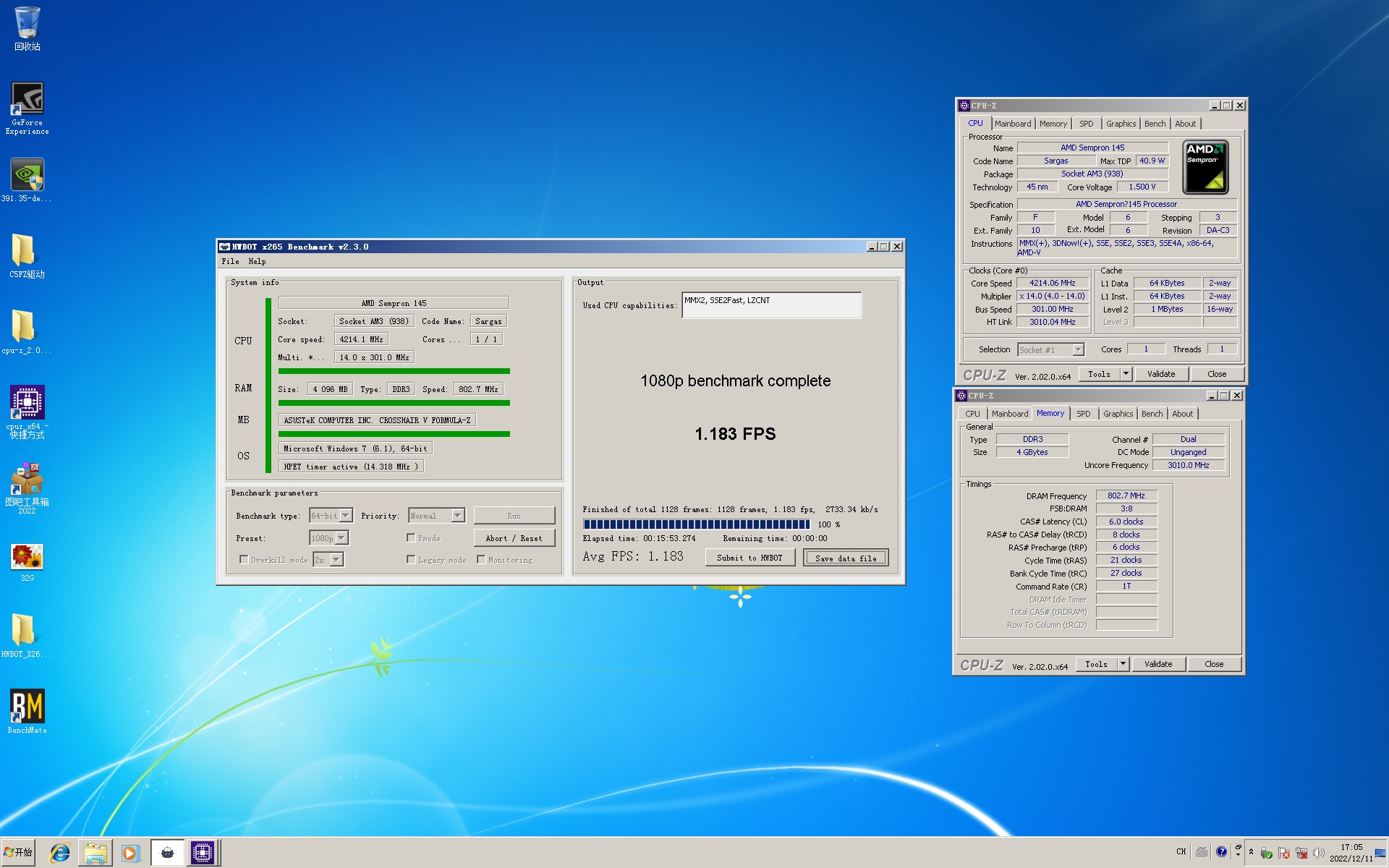Click the benchmark progress bar at 100%
Viewport: 1389px width, 868px height.
(697, 524)
